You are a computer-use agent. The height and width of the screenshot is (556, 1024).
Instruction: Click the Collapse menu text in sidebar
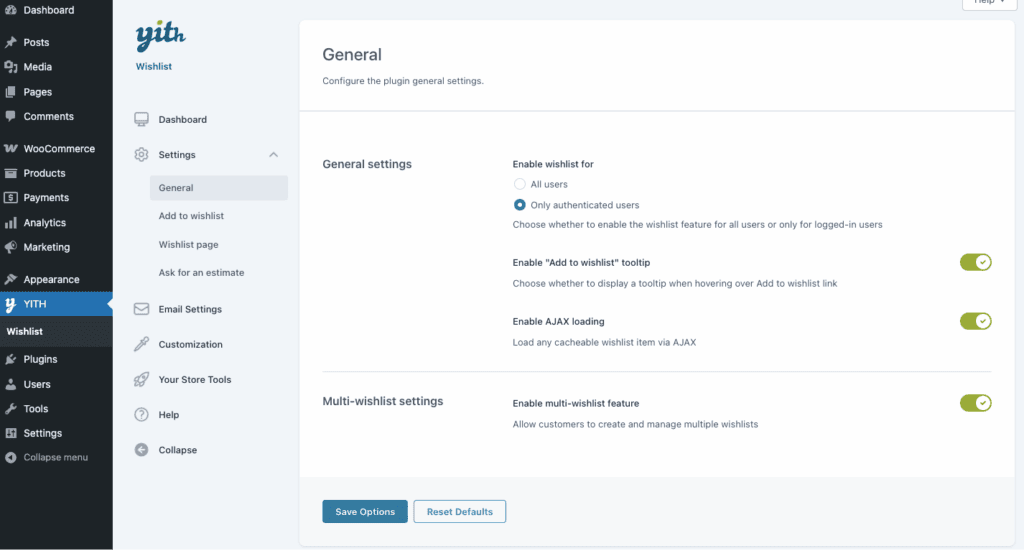point(56,458)
